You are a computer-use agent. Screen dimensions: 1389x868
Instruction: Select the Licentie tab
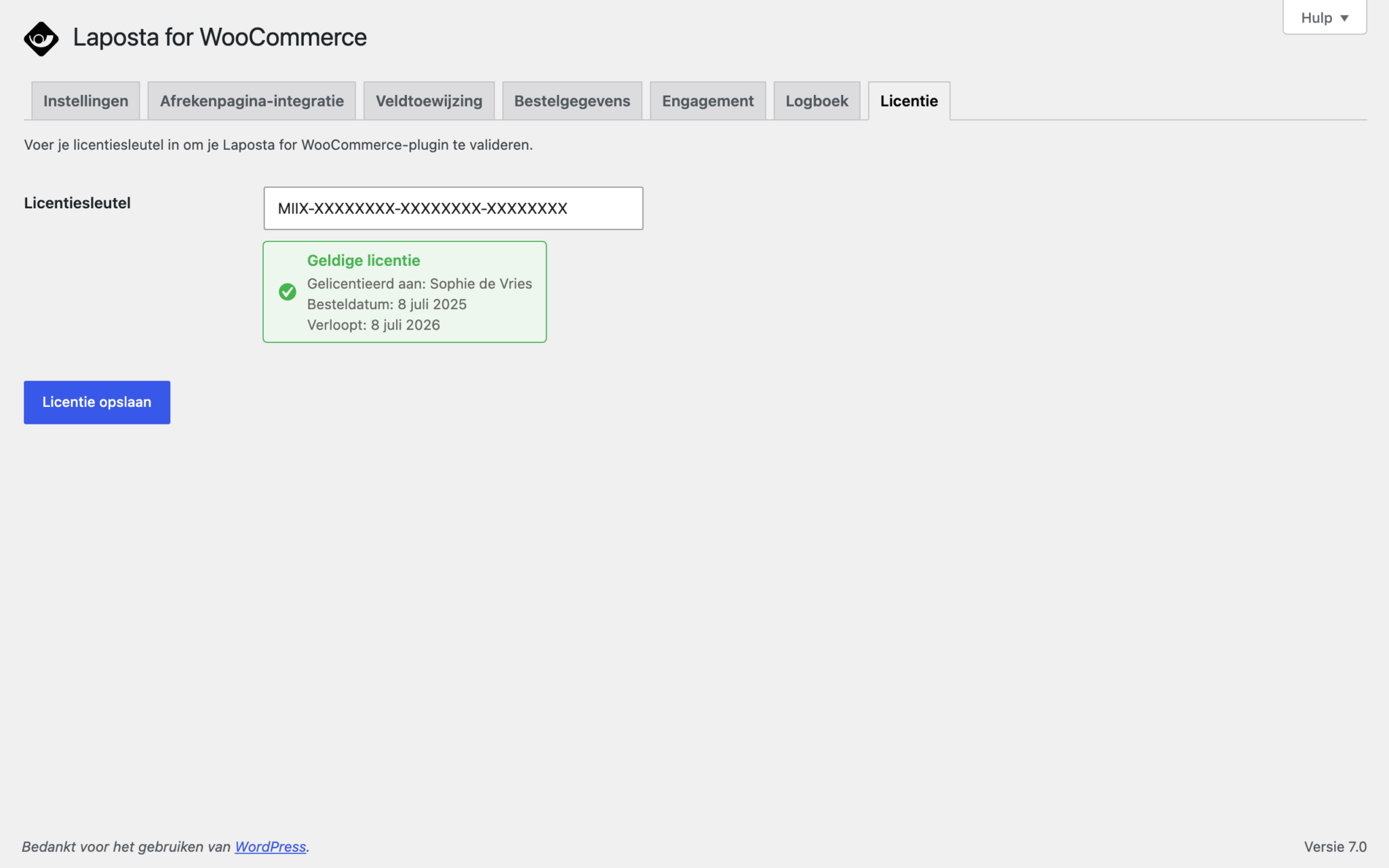pos(909,101)
